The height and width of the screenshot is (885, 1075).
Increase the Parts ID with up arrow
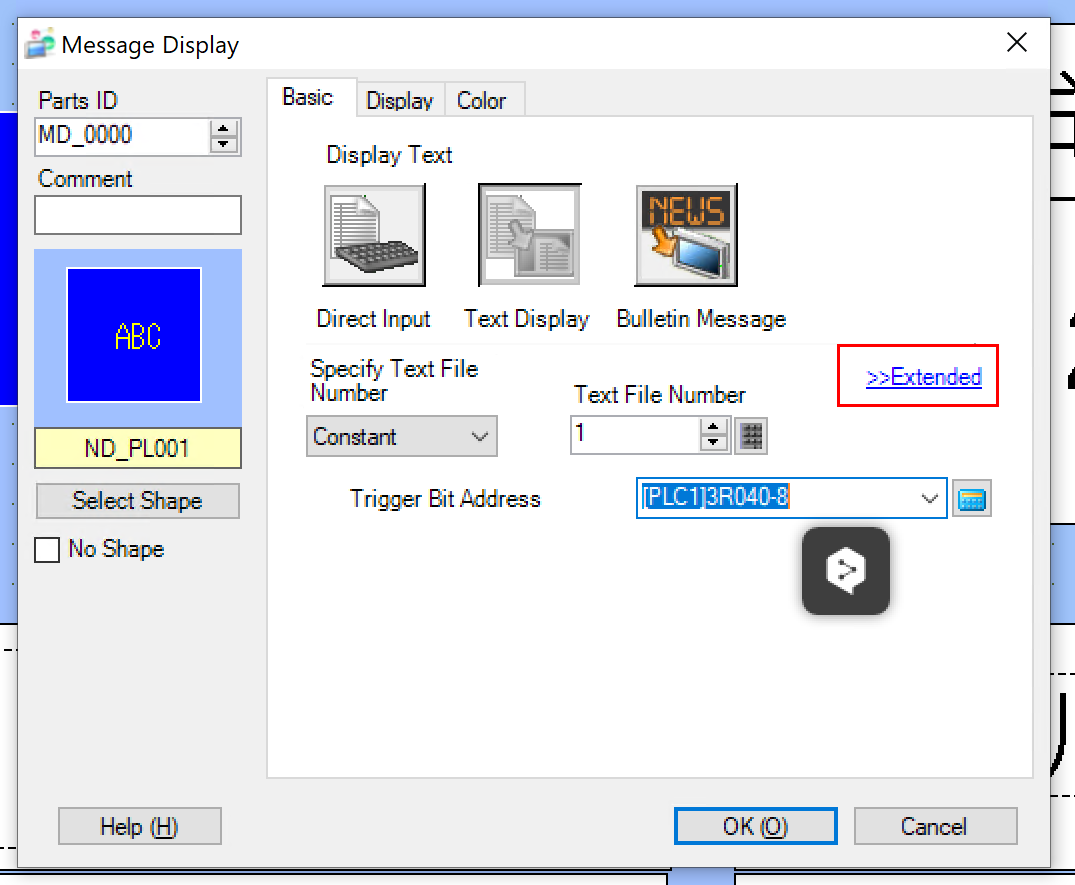coord(224,128)
